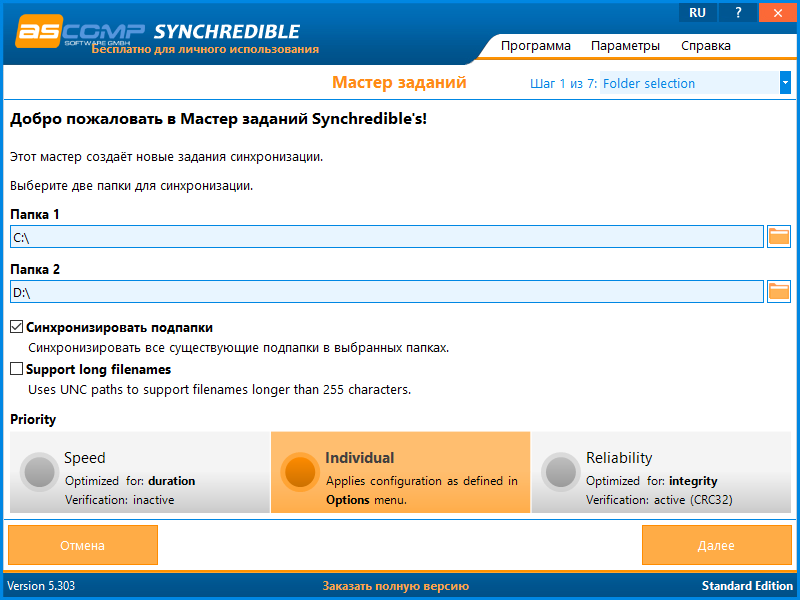Select the Speed priority option
This screenshot has width=800, height=600.
click(140, 472)
